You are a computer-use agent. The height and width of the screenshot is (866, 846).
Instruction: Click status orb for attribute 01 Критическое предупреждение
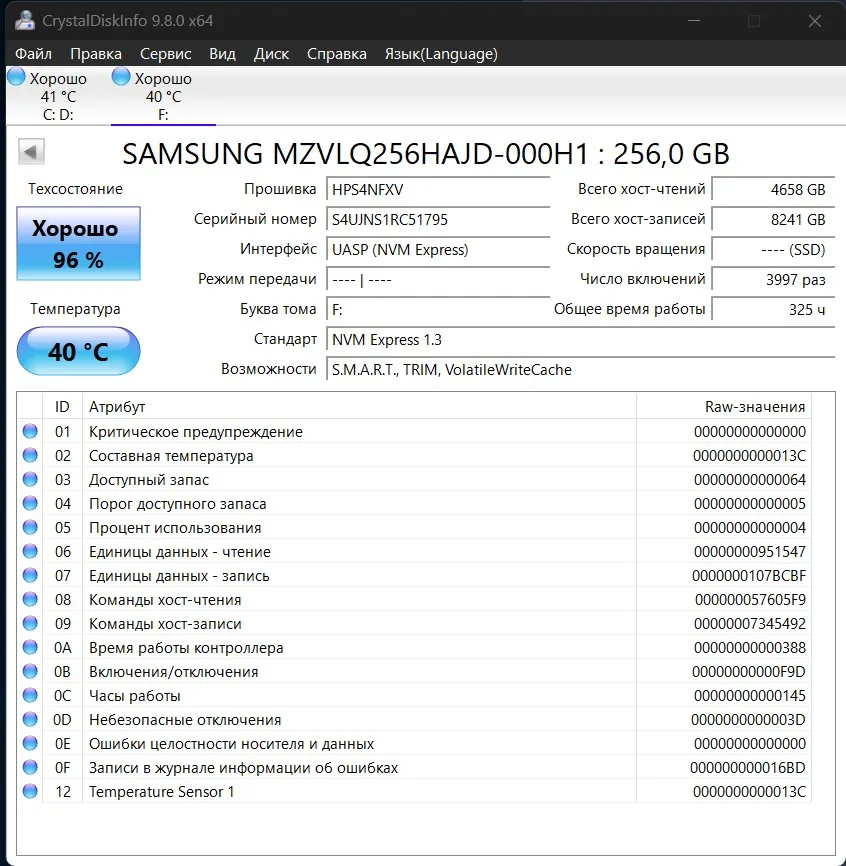point(30,431)
